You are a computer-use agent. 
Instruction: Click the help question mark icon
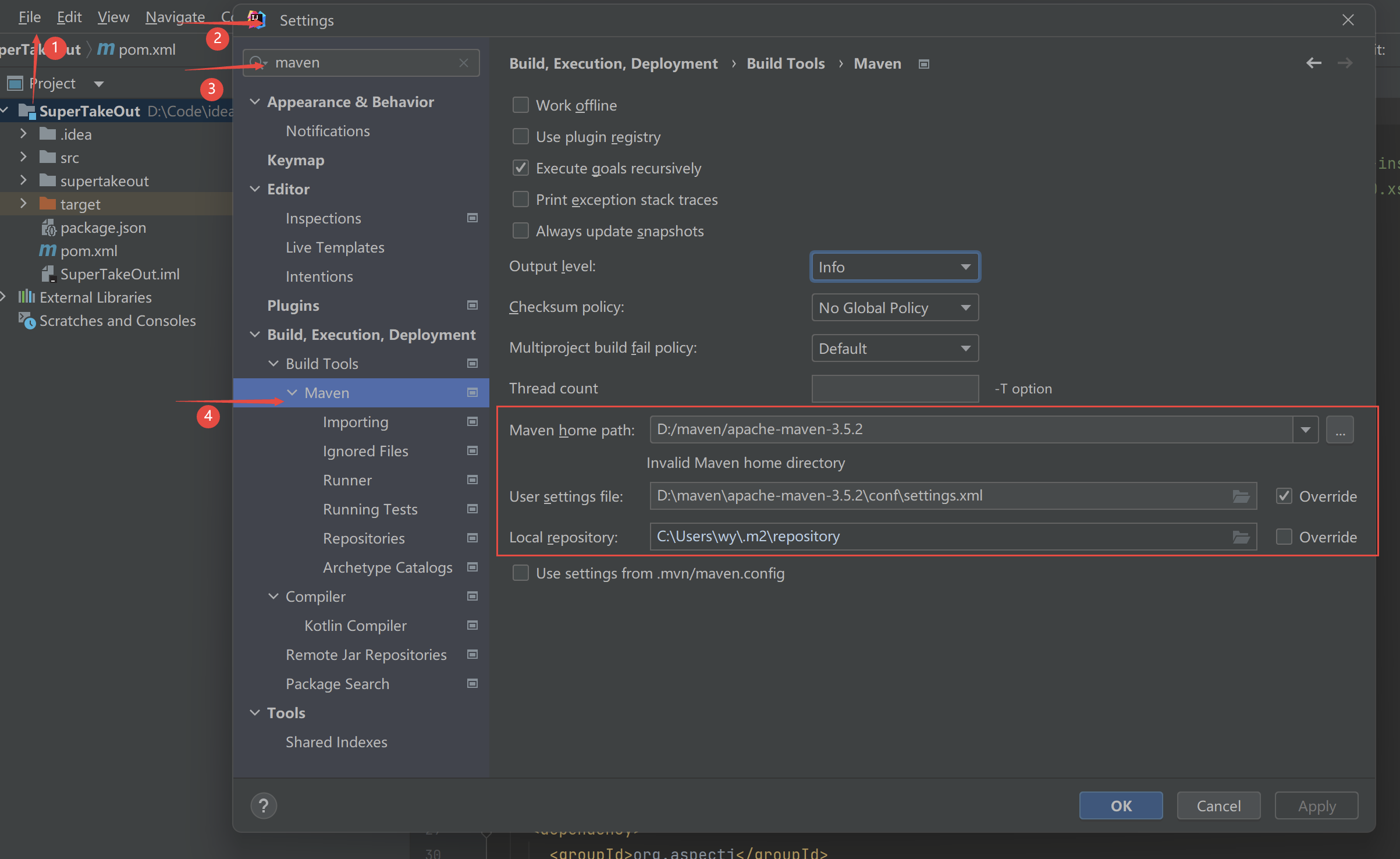click(264, 806)
